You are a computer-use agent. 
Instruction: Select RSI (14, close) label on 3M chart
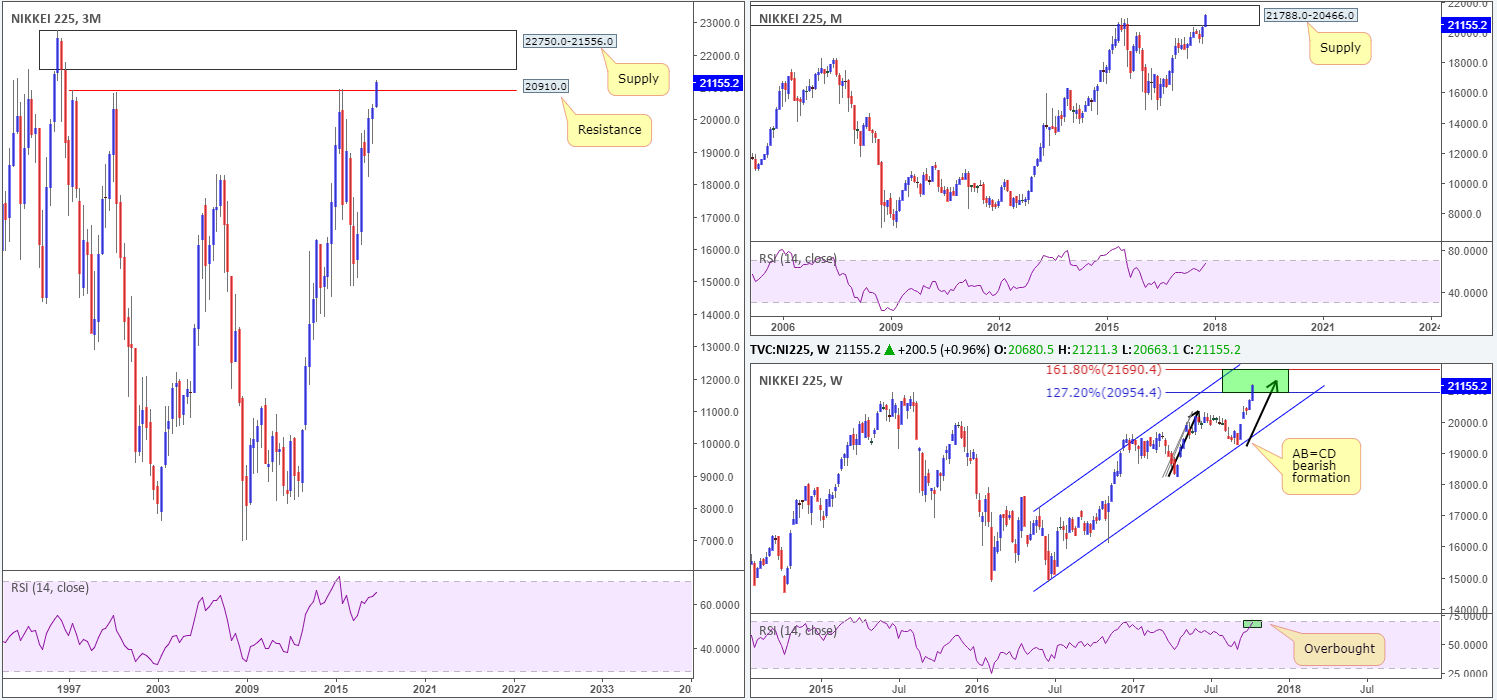coord(50,587)
